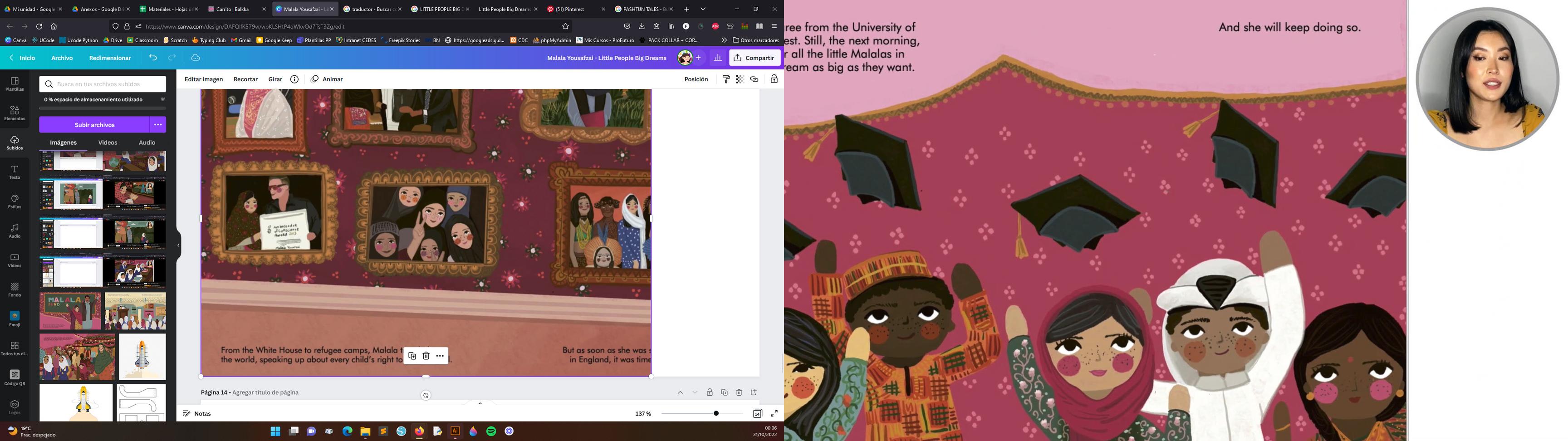Click the Recortar button

pos(246,79)
